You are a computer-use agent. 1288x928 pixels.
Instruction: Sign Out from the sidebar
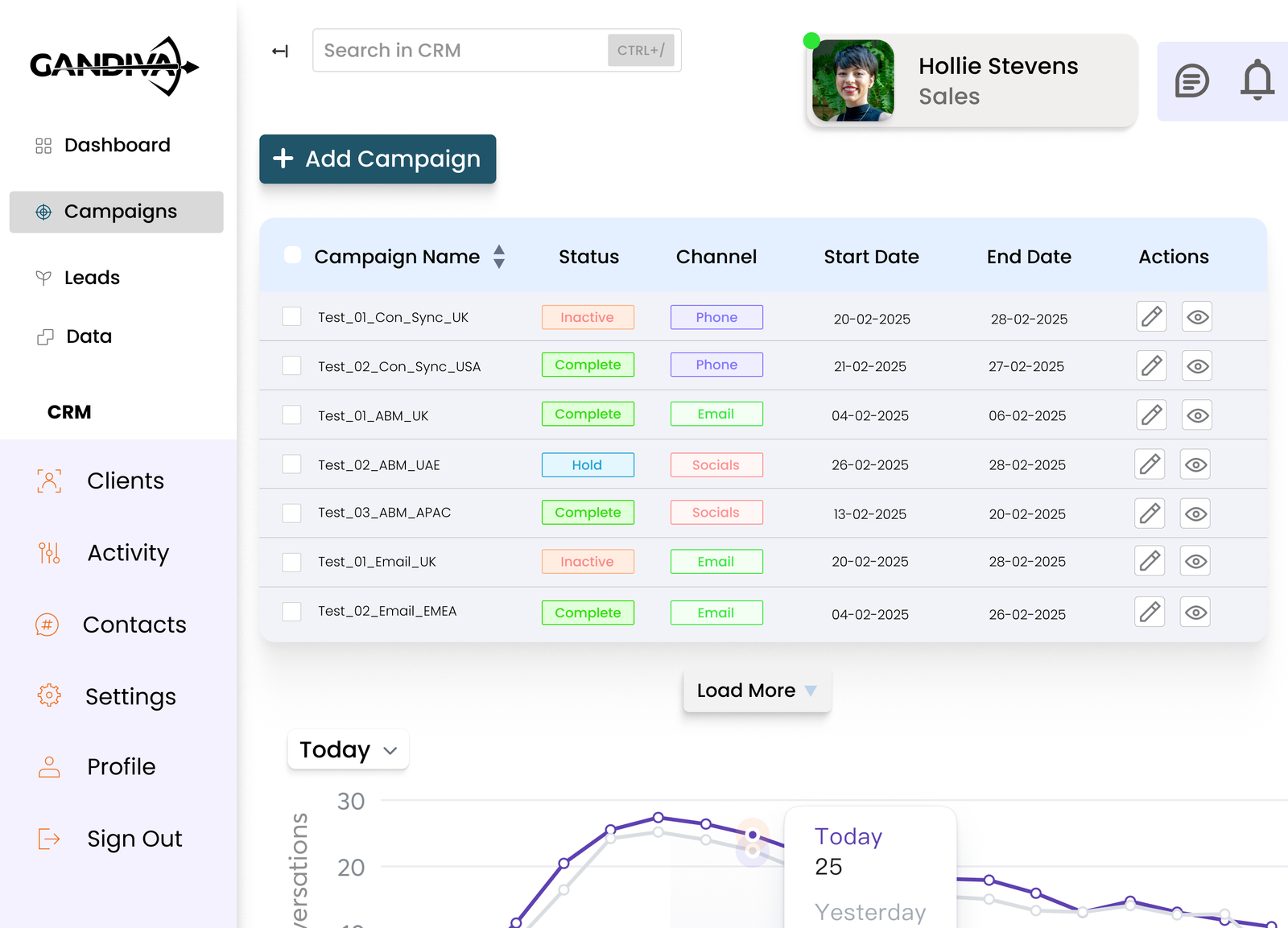(134, 839)
